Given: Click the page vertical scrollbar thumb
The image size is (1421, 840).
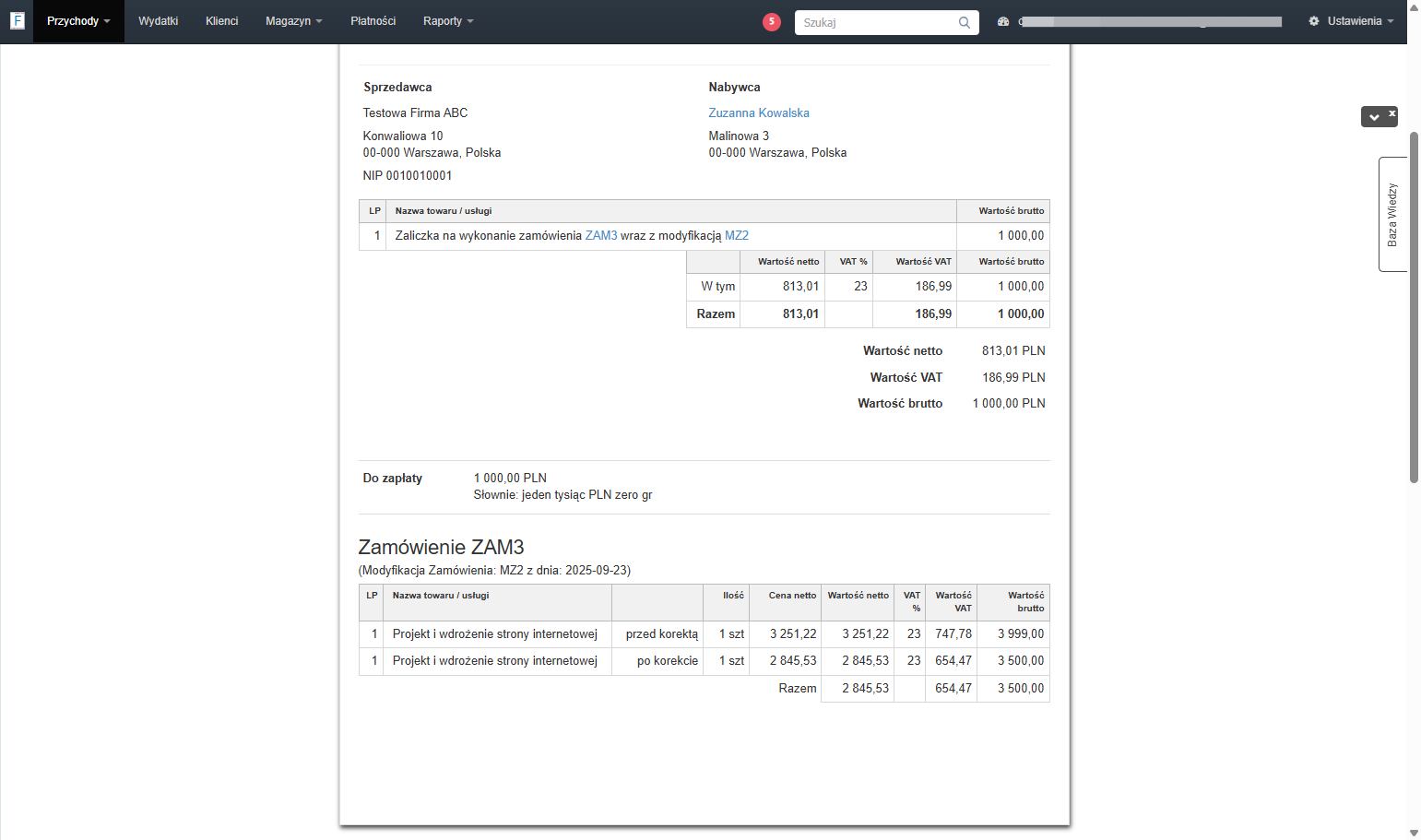Looking at the screenshot, I should [x=1414, y=307].
